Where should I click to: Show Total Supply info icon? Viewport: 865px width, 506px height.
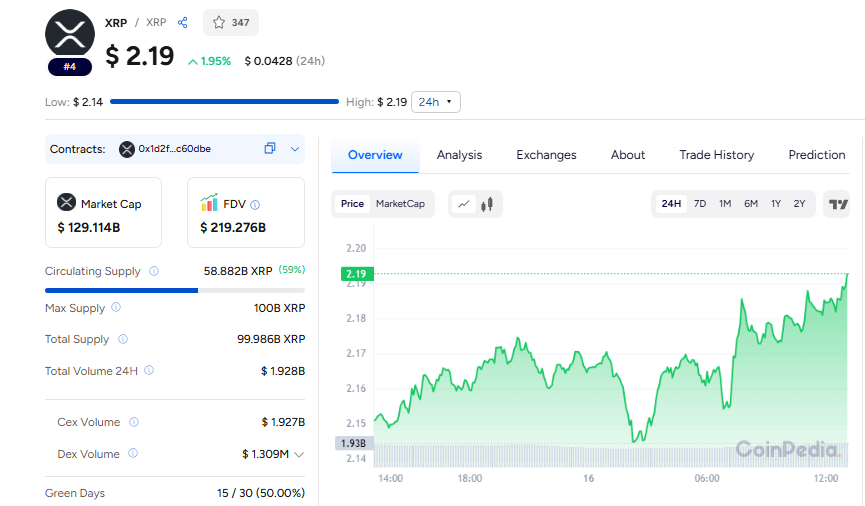123,339
